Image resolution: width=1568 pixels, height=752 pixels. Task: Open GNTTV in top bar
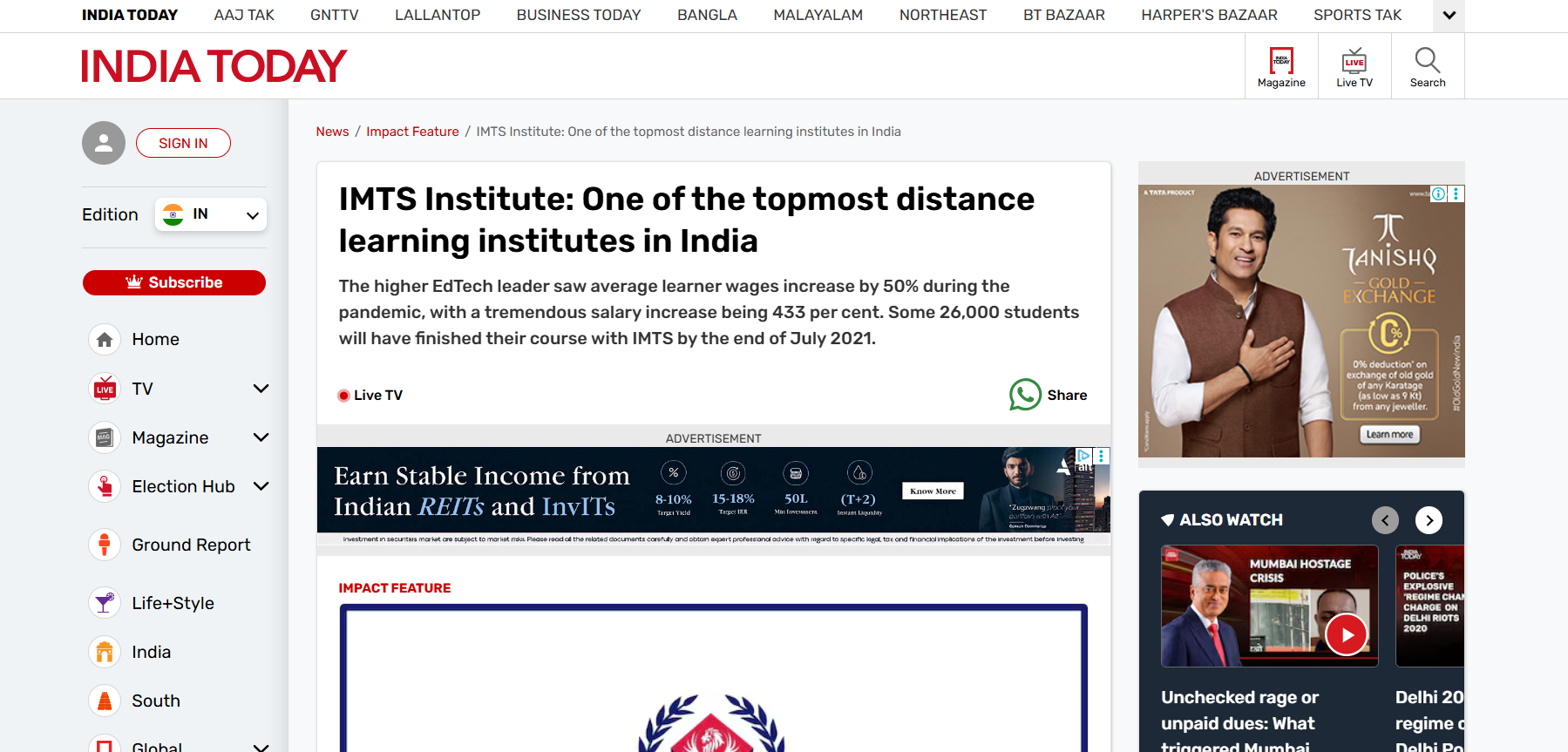click(x=335, y=15)
